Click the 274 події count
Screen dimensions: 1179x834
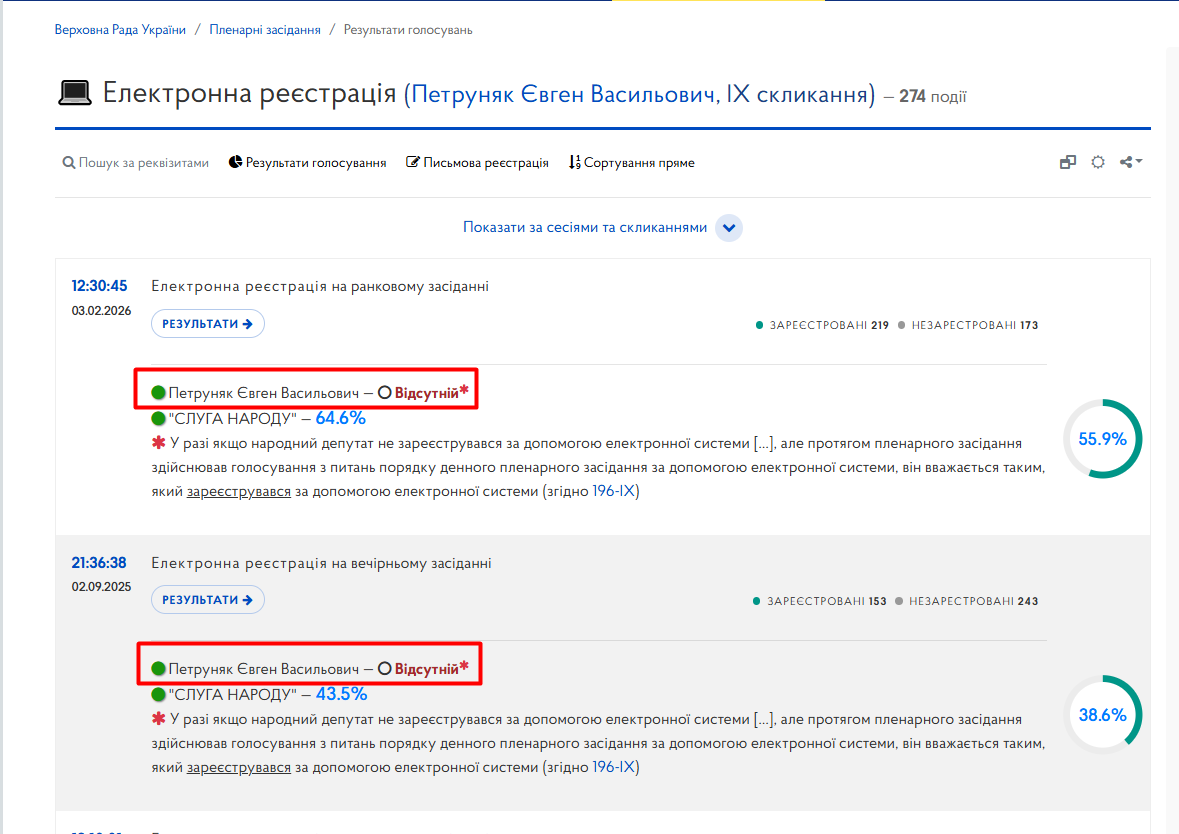932,96
